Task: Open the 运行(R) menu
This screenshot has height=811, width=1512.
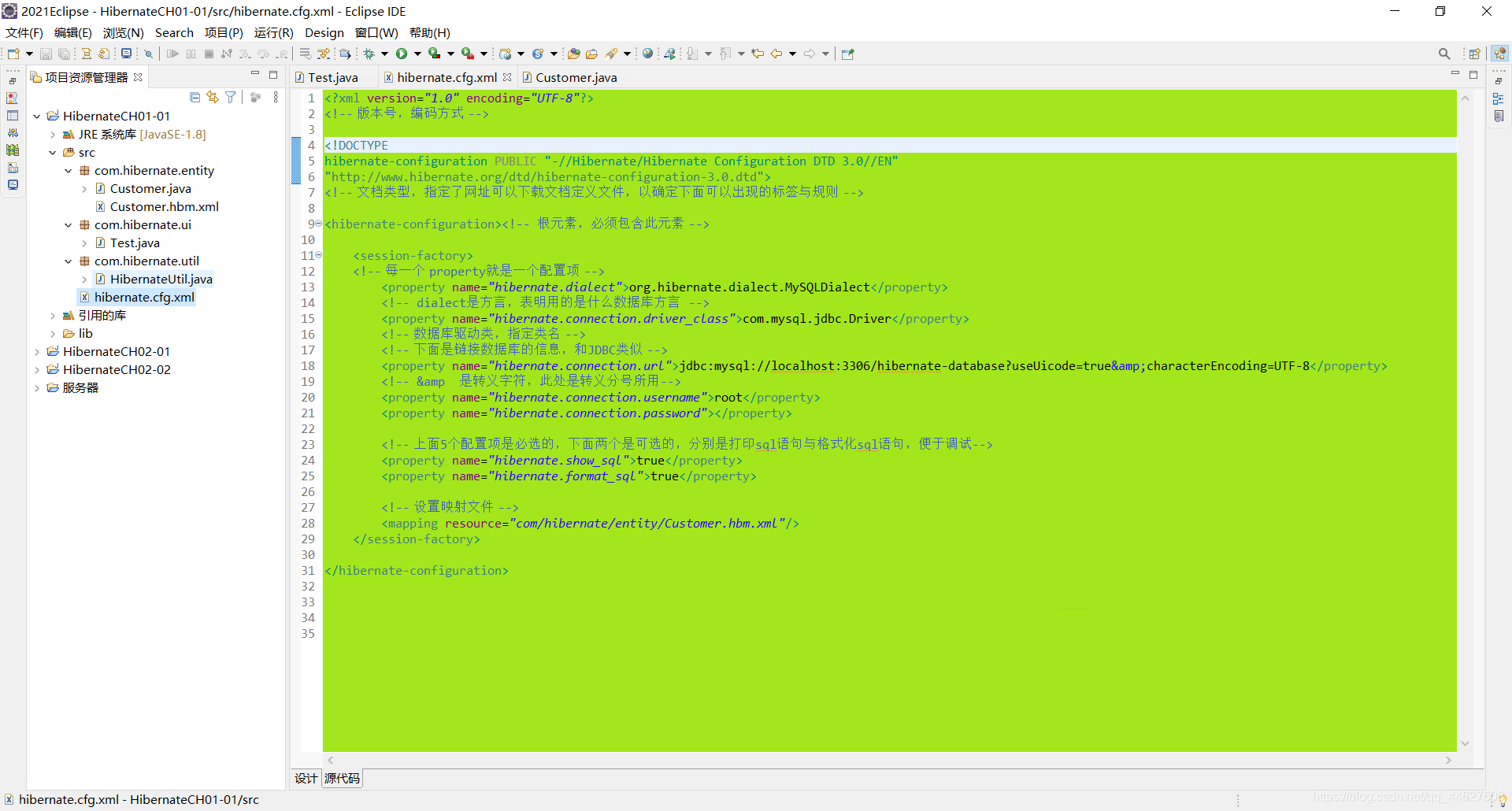Action: [x=273, y=32]
